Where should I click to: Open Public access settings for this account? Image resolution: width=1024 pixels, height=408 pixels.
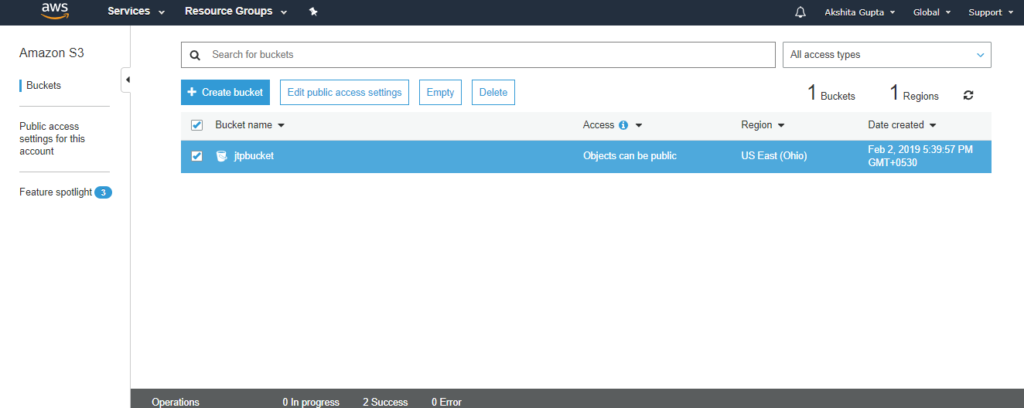[52, 138]
